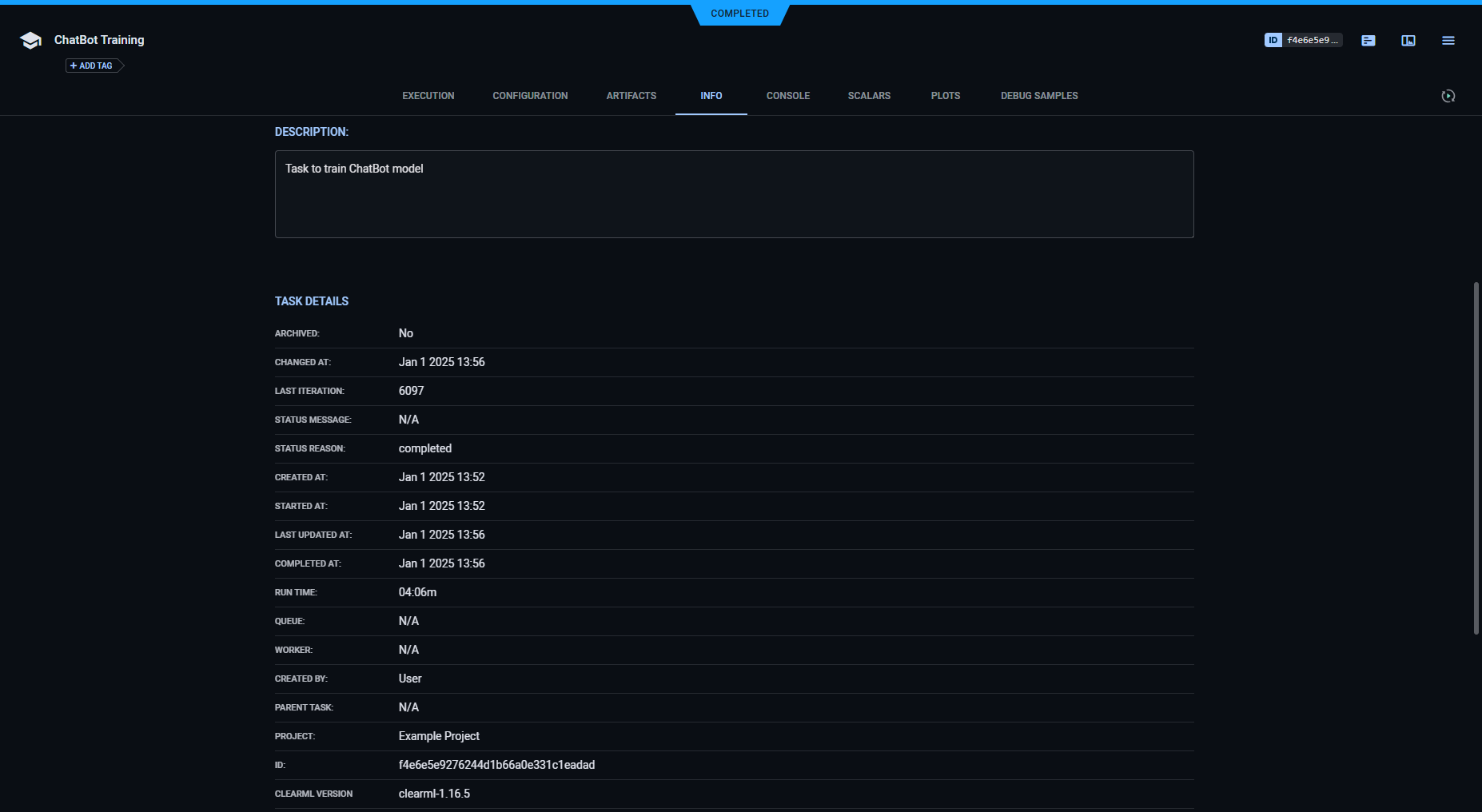Screen dimensions: 1482x812
Task: Switch to the SCALARS tab
Action: (x=869, y=95)
